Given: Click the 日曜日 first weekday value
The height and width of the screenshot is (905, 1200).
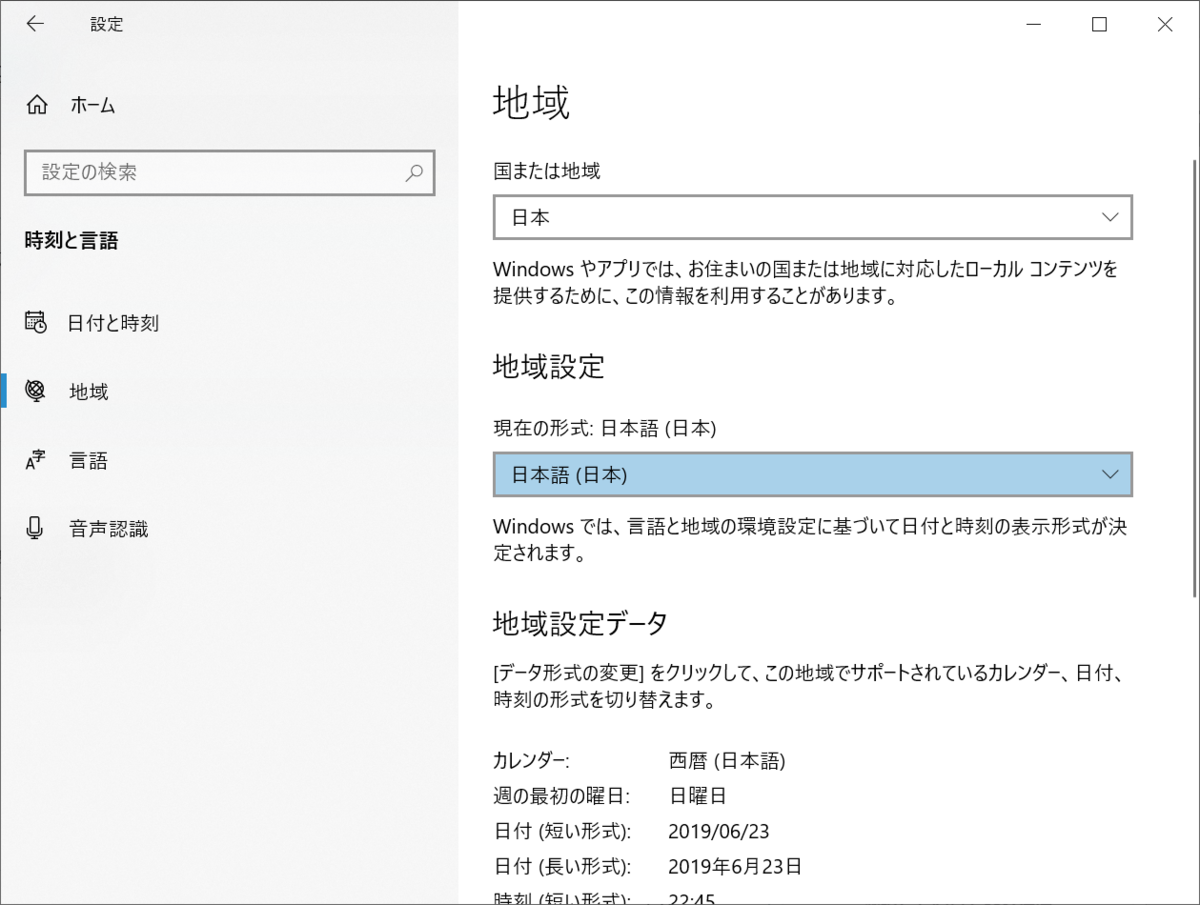Looking at the screenshot, I should (x=697, y=796).
